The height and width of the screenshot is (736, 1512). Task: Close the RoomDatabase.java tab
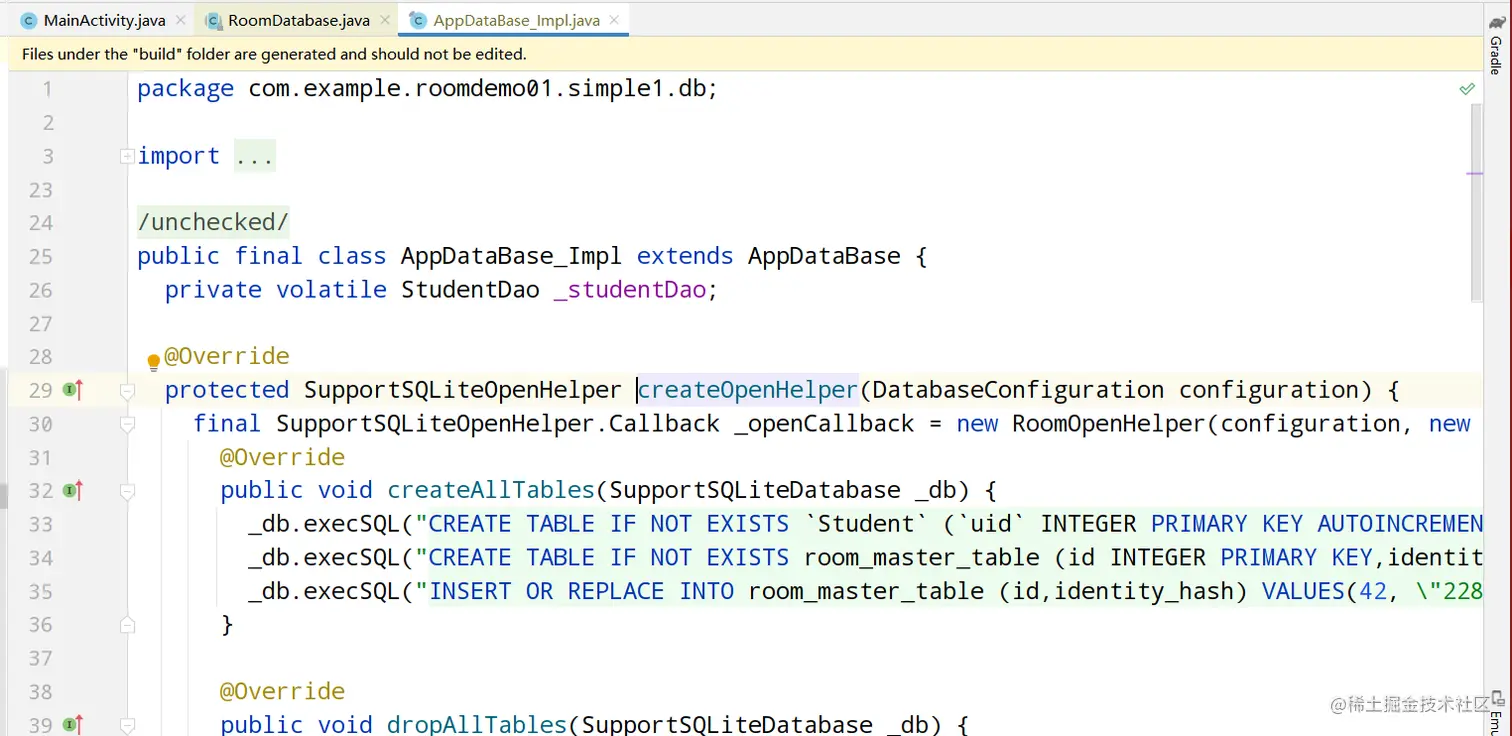click(385, 20)
